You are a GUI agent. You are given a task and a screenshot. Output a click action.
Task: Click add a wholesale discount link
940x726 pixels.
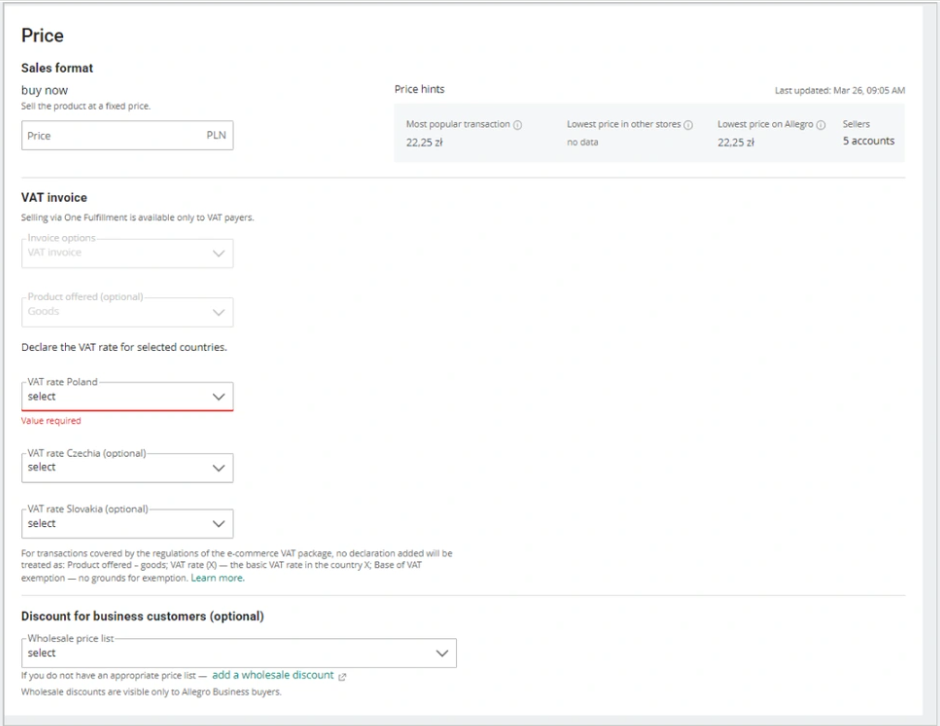tap(272, 676)
